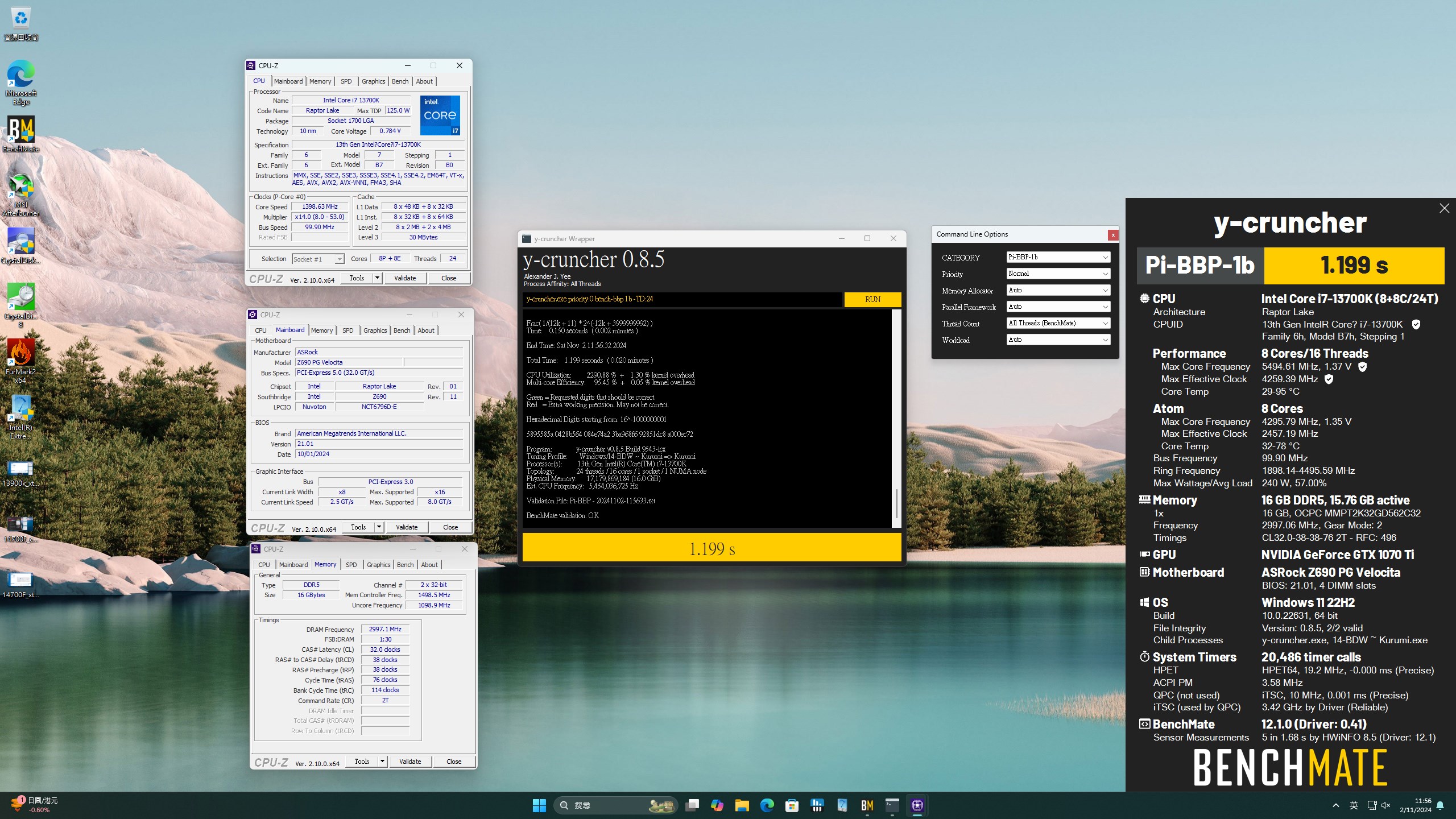Click the yellow 1.199 s result bar
The width and height of the screenshot is (1456, 819).
[712, 548]
